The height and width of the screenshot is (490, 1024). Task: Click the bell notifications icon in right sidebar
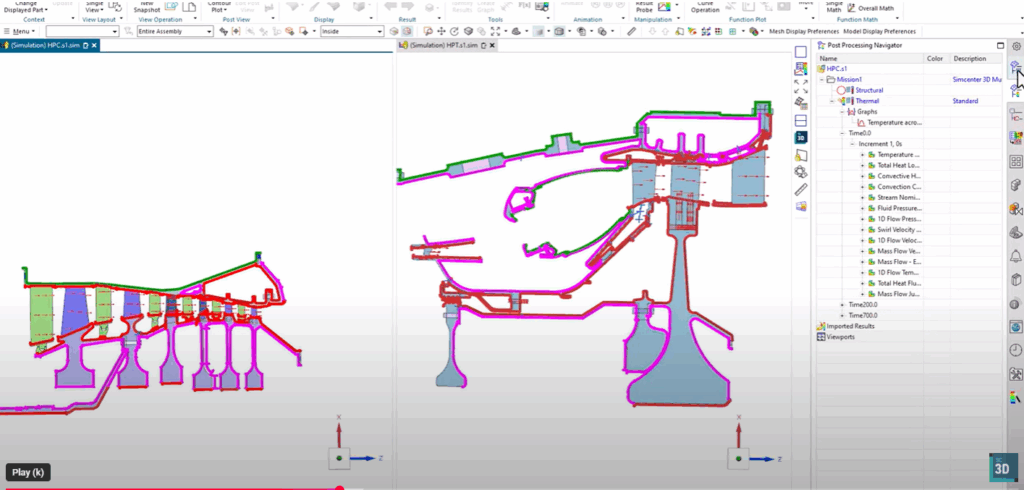tap(1016, 255)
